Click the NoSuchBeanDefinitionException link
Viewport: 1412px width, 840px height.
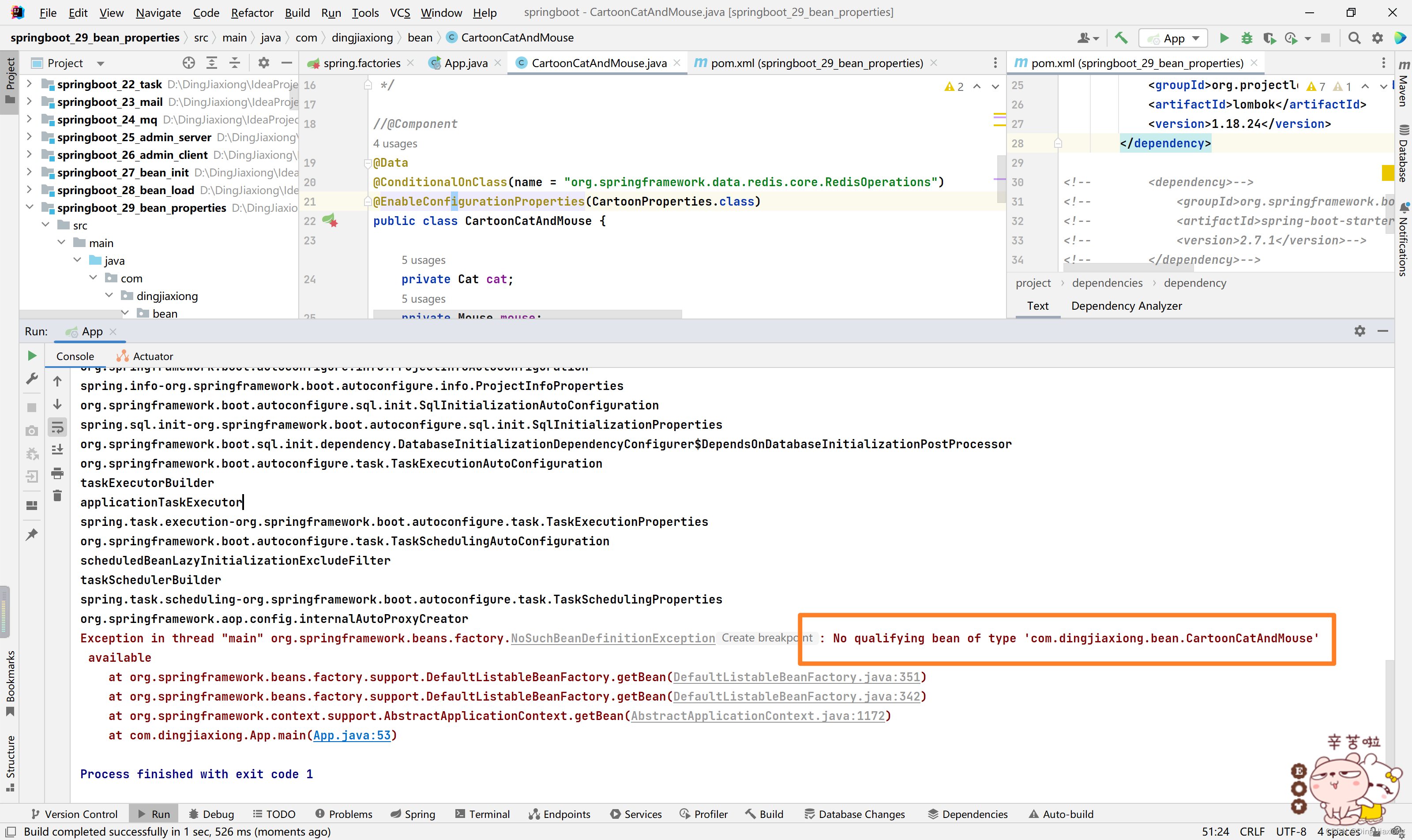click(x=612, y=638)
